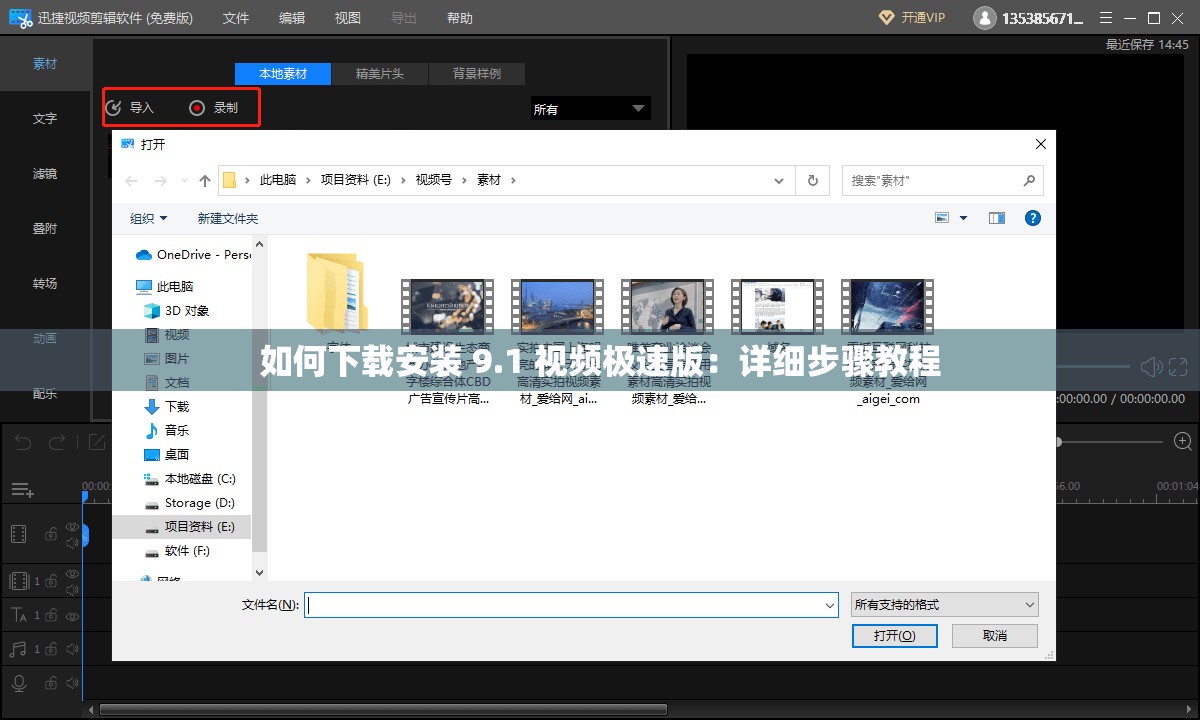Click the undo arrow in timeline toolbar

pyautogui.click(x=22, y=442)
